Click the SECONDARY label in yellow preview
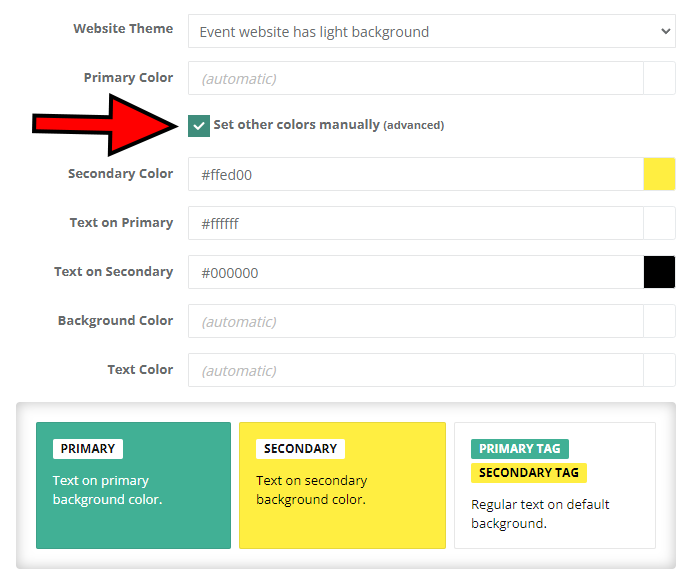 coord(300,449)
